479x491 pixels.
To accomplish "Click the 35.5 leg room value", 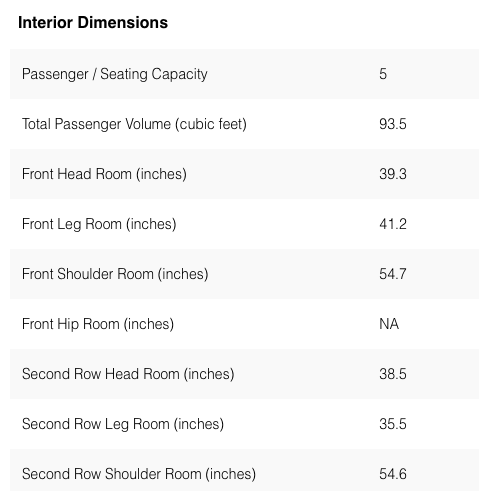I will pos(393,424).
